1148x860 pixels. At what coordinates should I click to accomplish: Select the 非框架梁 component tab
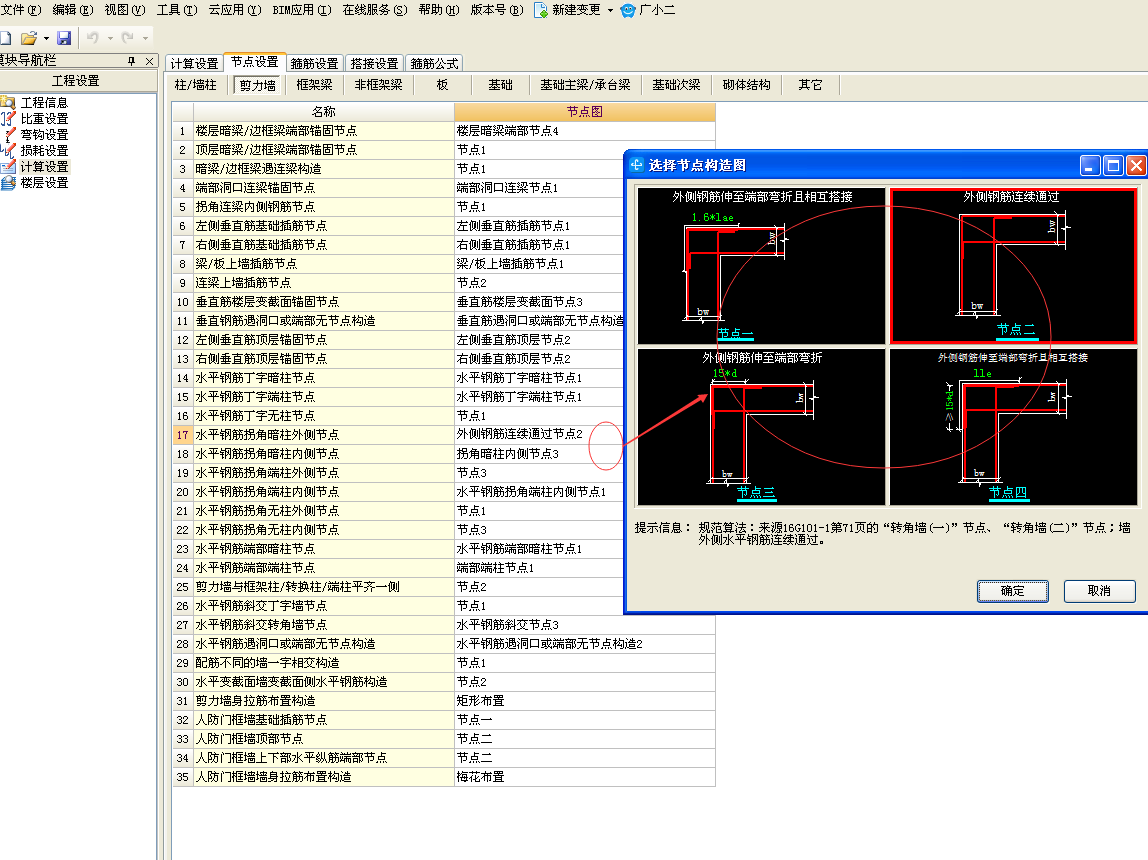pyautogui.click(x=379, y=85)
